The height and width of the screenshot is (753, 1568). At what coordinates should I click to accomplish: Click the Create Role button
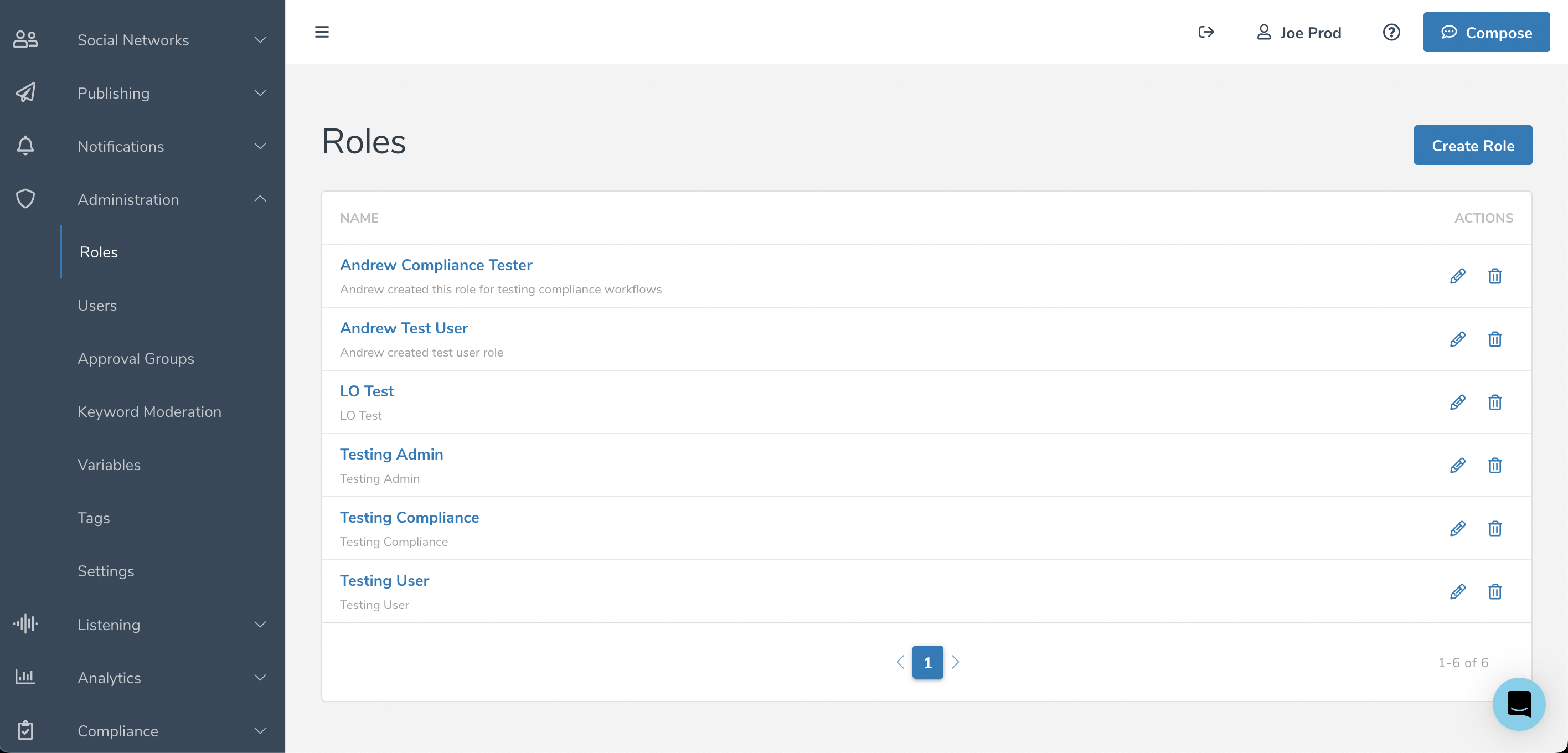pos(1472,146)
